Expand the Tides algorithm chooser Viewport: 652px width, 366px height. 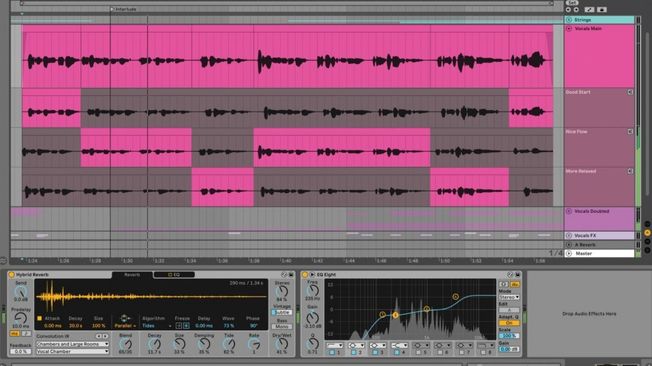tap(157, 326)
